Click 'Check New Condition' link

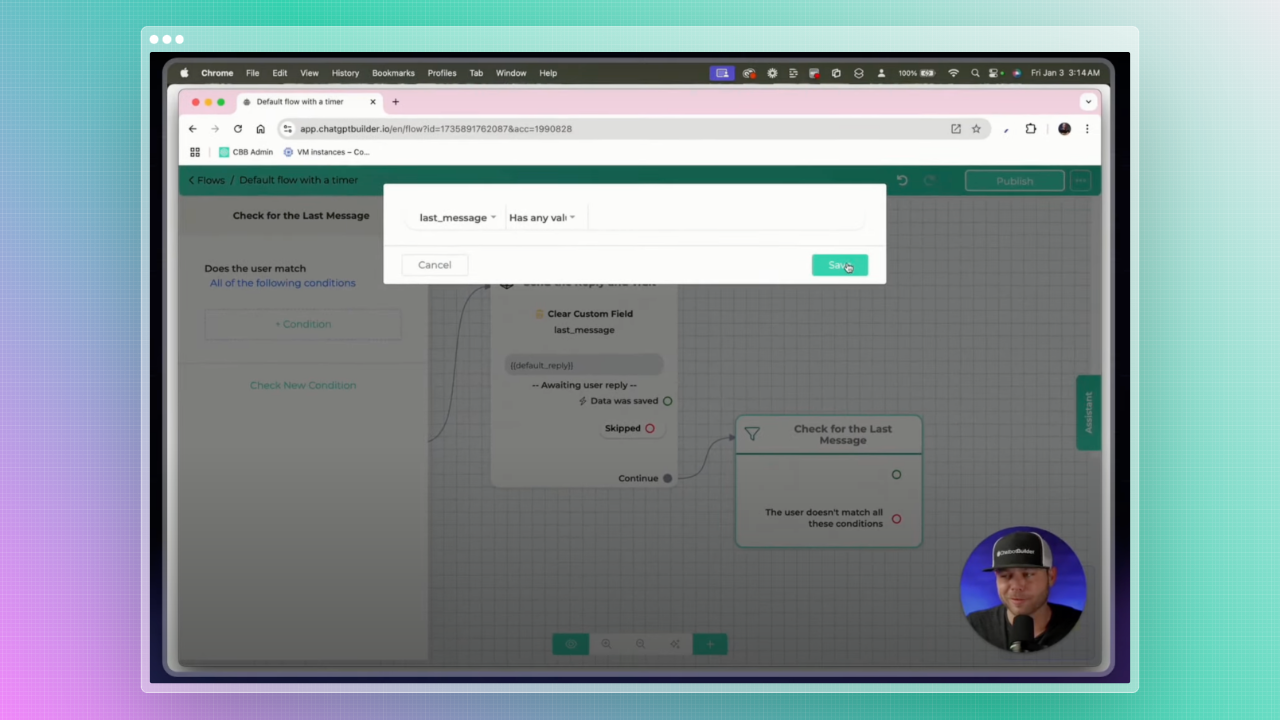[303, 385]
